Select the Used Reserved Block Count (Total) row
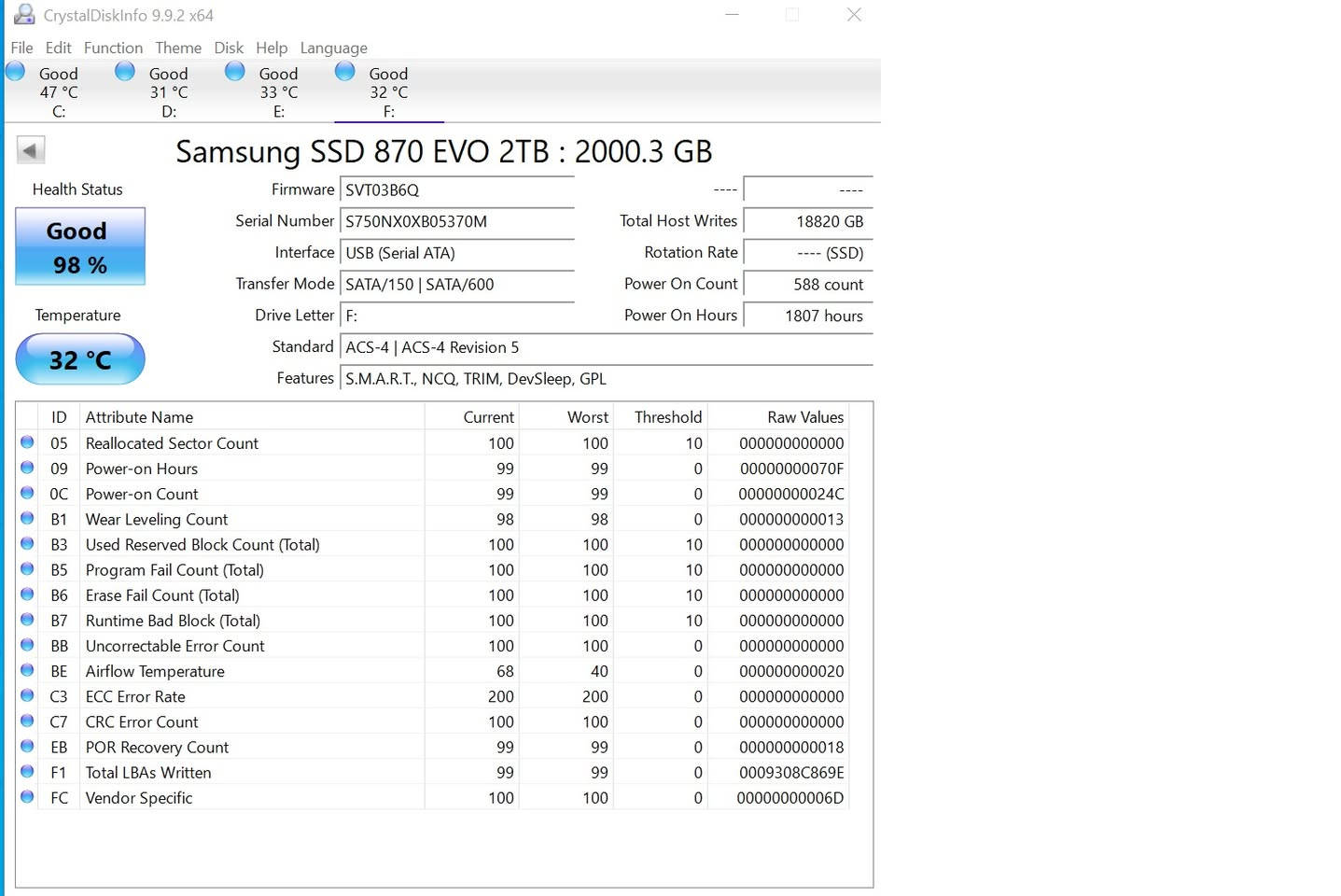Screen dimensions: 1341x896 433,544
